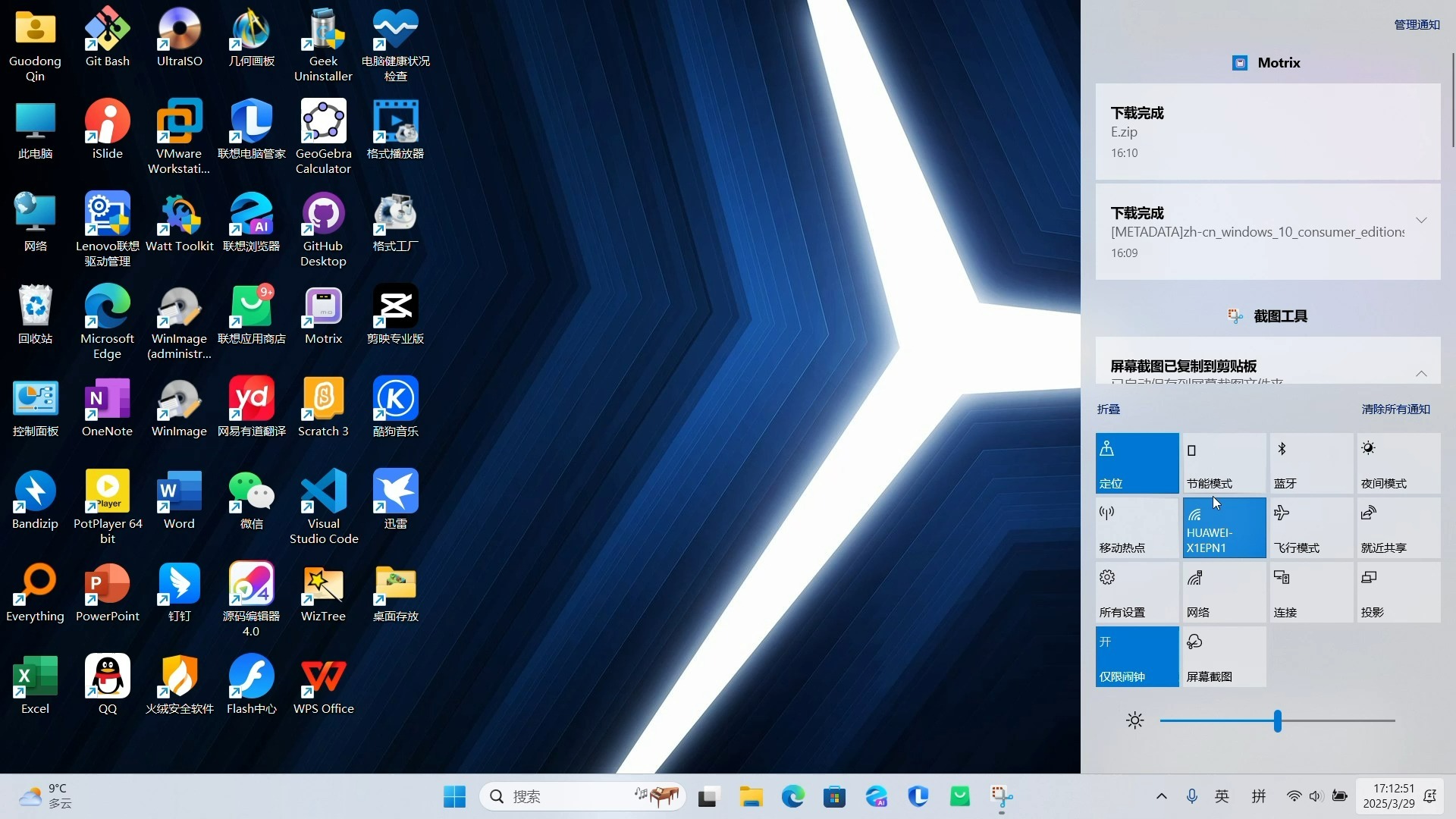This screenshot has height=819, width=1456.
Task: Open Microsoft Edge from the taskbar
Action: [x=792, y=796]
